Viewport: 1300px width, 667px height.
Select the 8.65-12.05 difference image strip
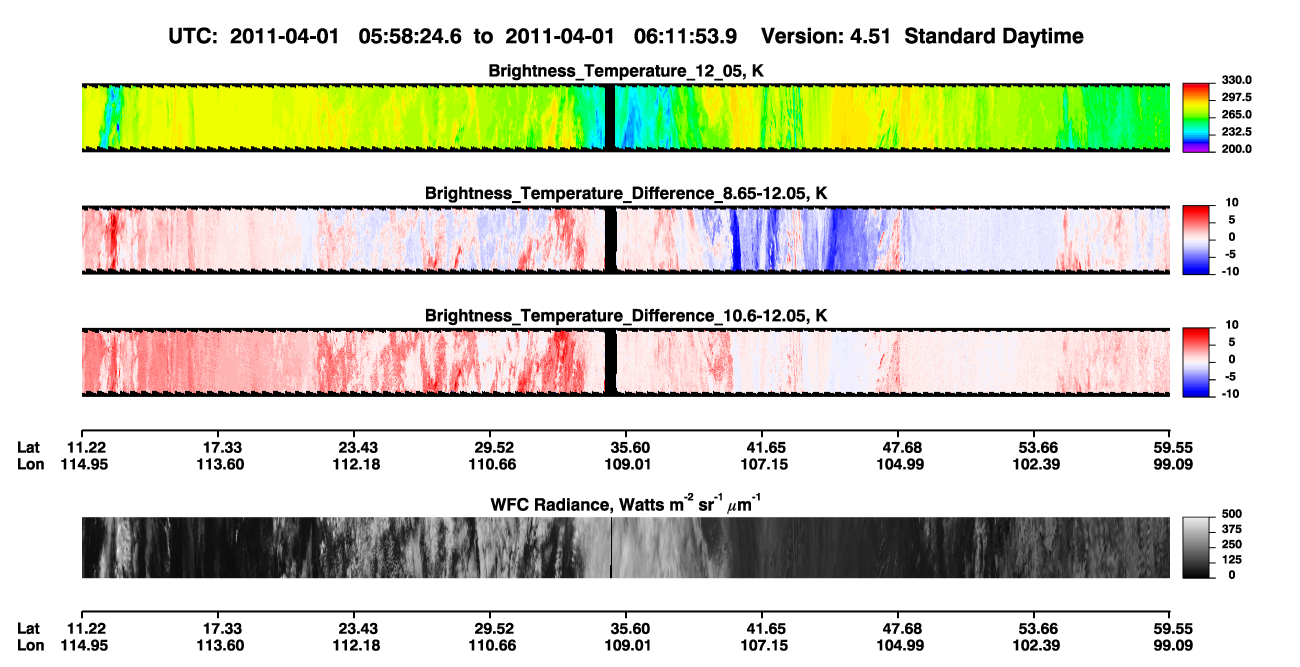coord(626,240)
